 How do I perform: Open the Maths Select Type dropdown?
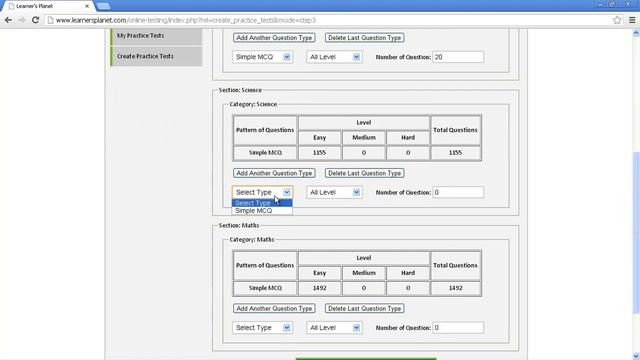(x=262, y=328)
